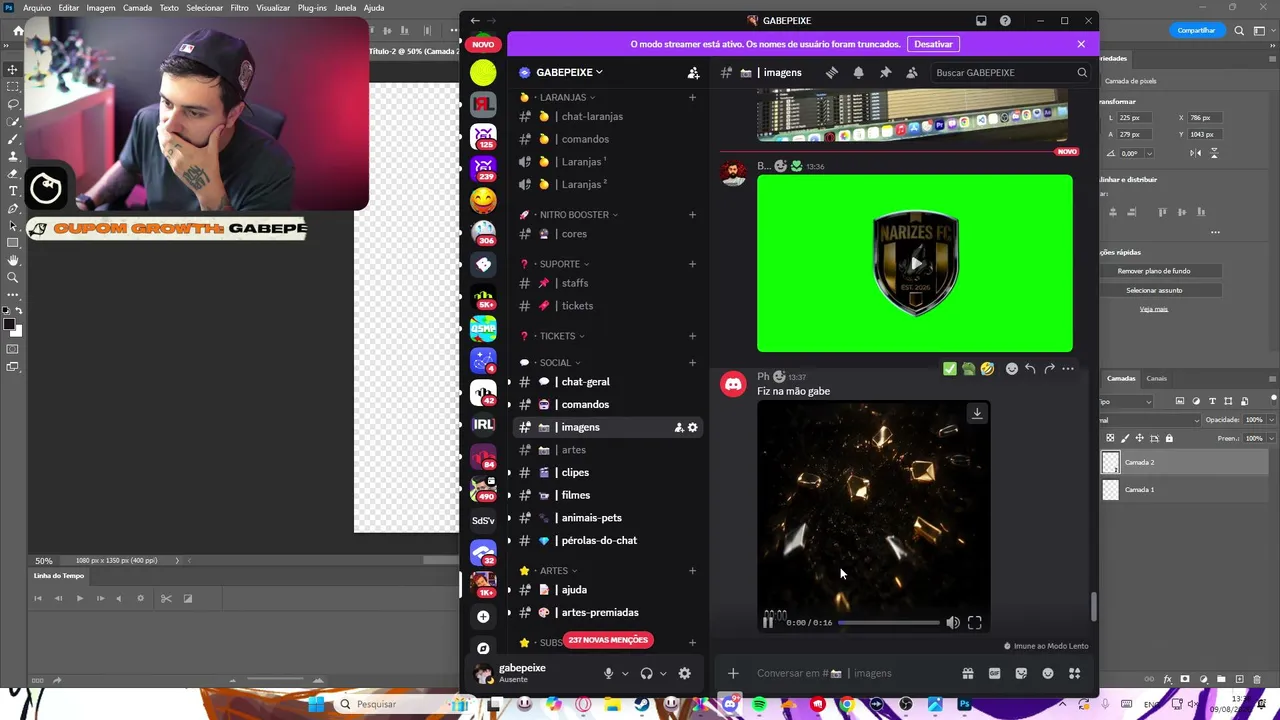Viewport: 1280px width, 720px height.
Task: Download the video posted by Ph
Action: click(977, 413)
